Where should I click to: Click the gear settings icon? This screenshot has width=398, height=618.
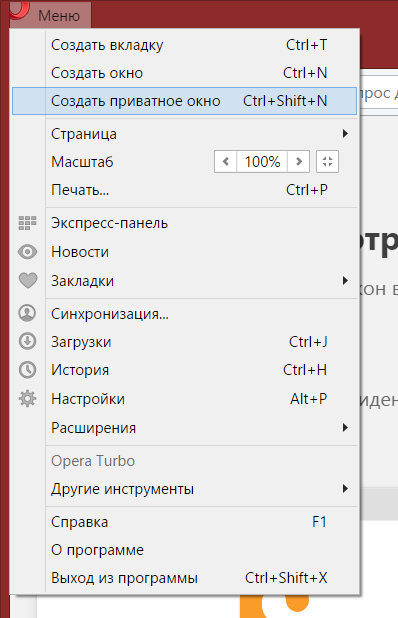(27, 399)
